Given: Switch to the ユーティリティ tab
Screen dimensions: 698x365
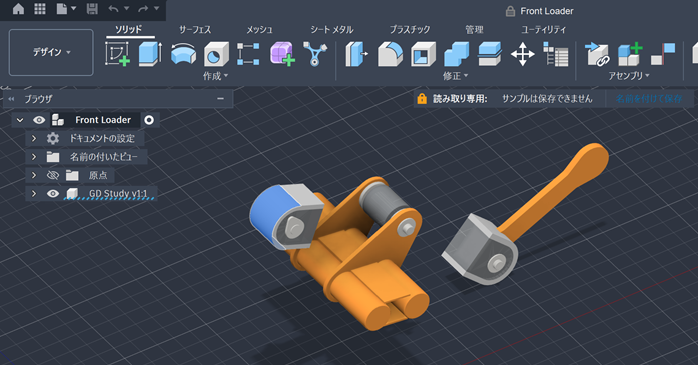Looking at the screenshot, I should 544,29.
